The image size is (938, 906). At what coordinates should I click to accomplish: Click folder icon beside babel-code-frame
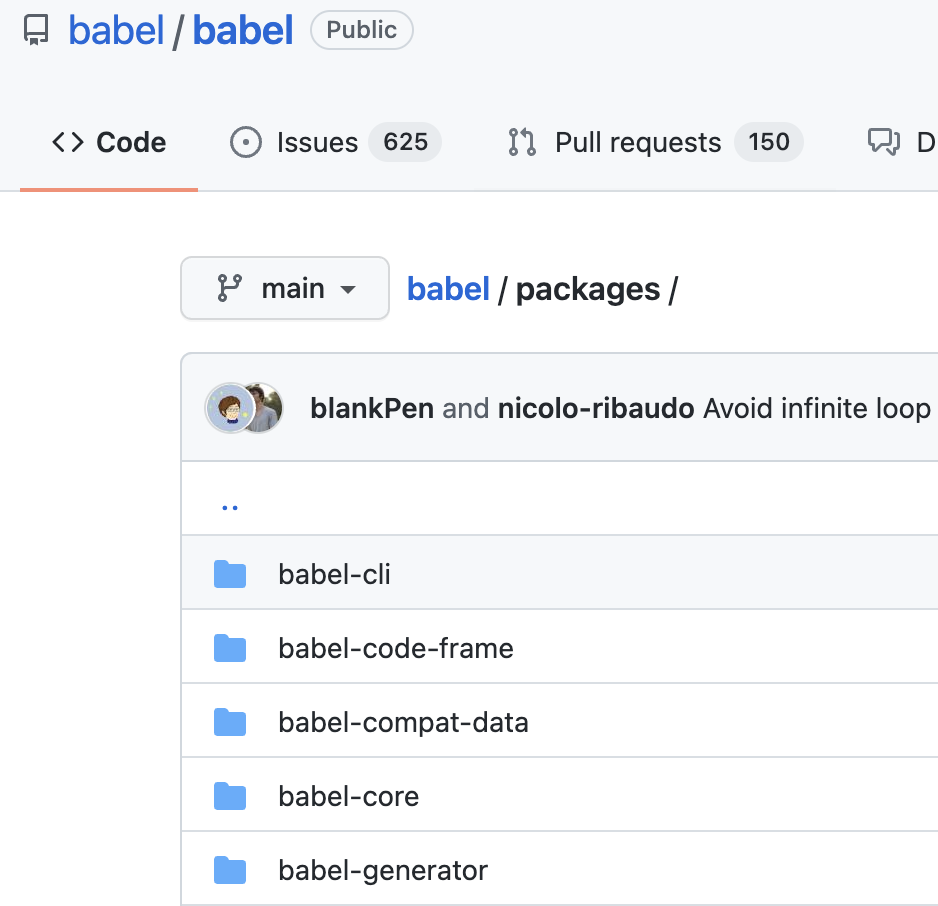[x=230, y=648]
